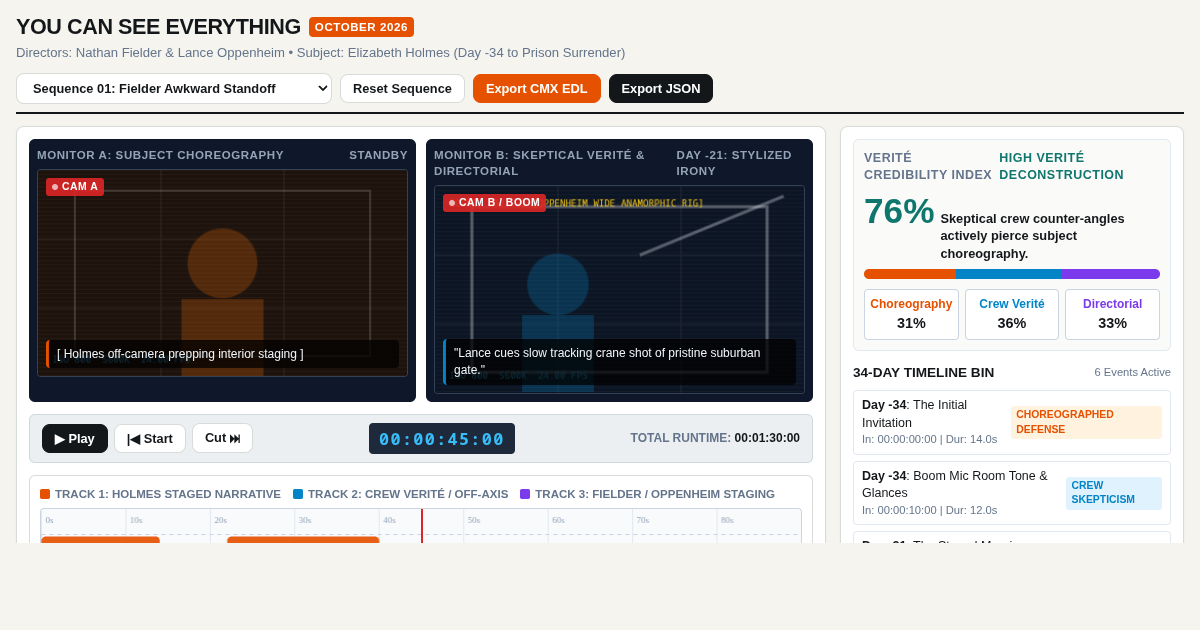This screenshot has width=1200, height=630.
Task: Click the Holmes off-camera caption text
Action: coord(222,354)
